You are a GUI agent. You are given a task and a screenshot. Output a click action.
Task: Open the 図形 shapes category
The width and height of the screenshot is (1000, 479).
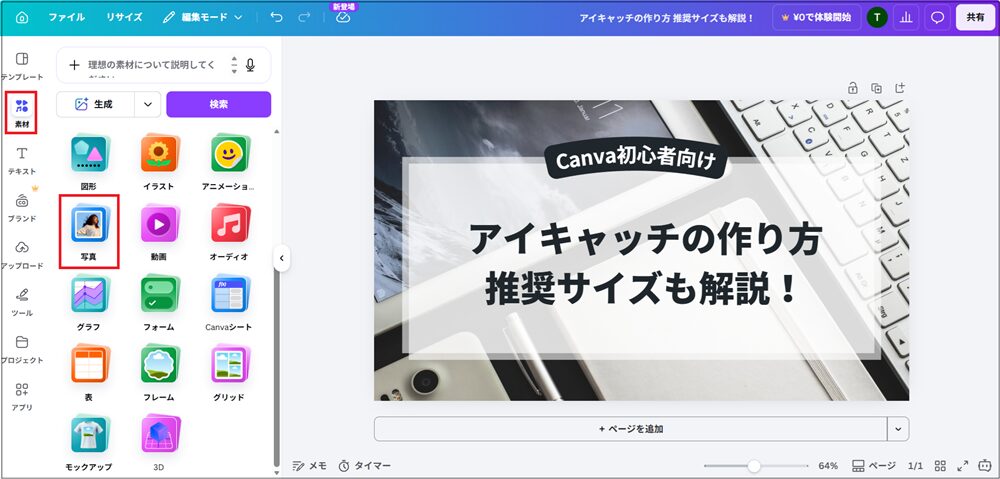[89, 162]
